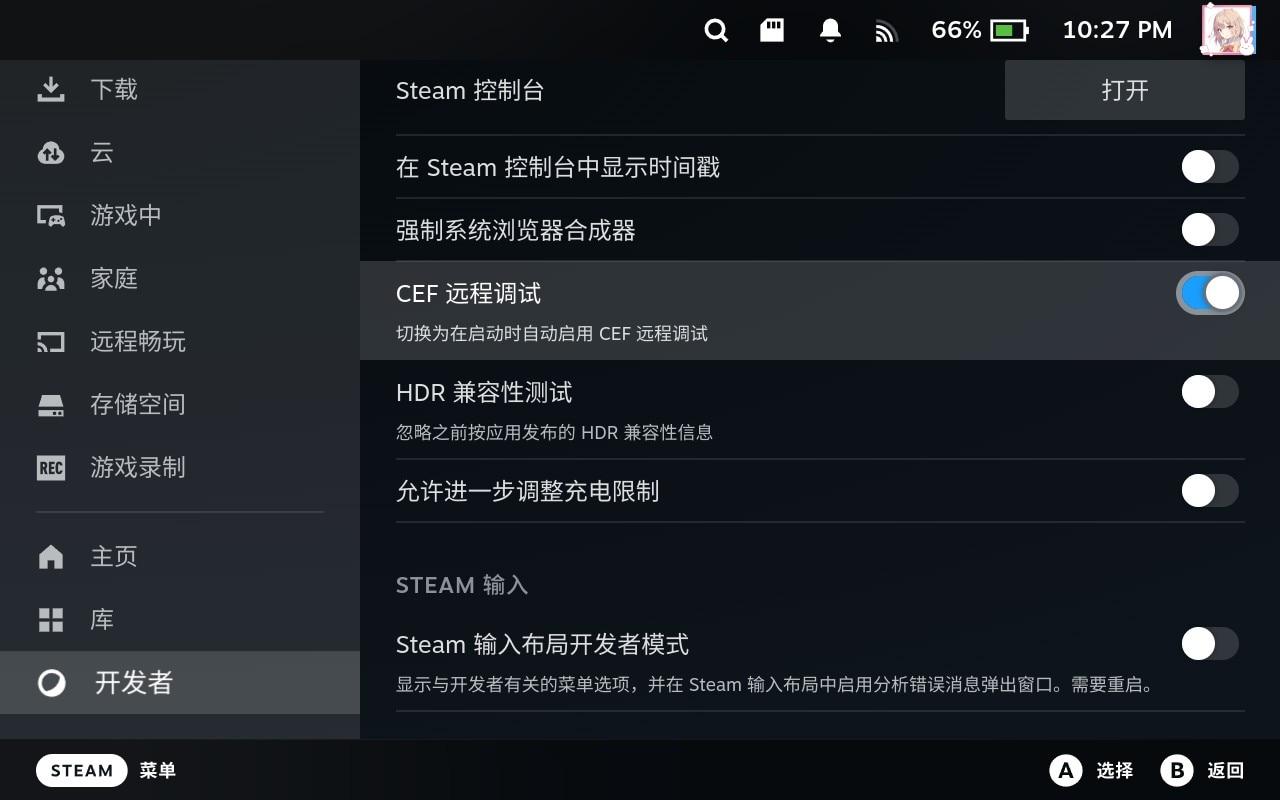Toggle Steam Input layout developer mode

coord(1210,644)
